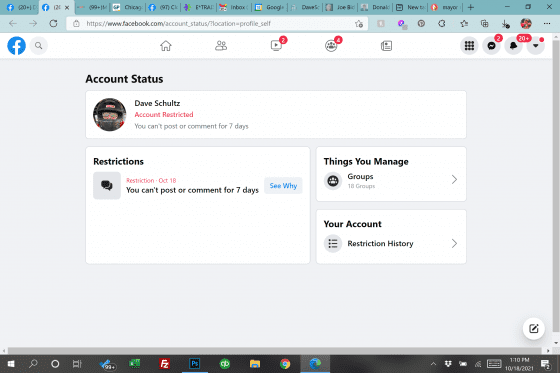The height and width of the screenshot is (373, 560).
Task: Open the Notifications bell
Action: point(513,46)
